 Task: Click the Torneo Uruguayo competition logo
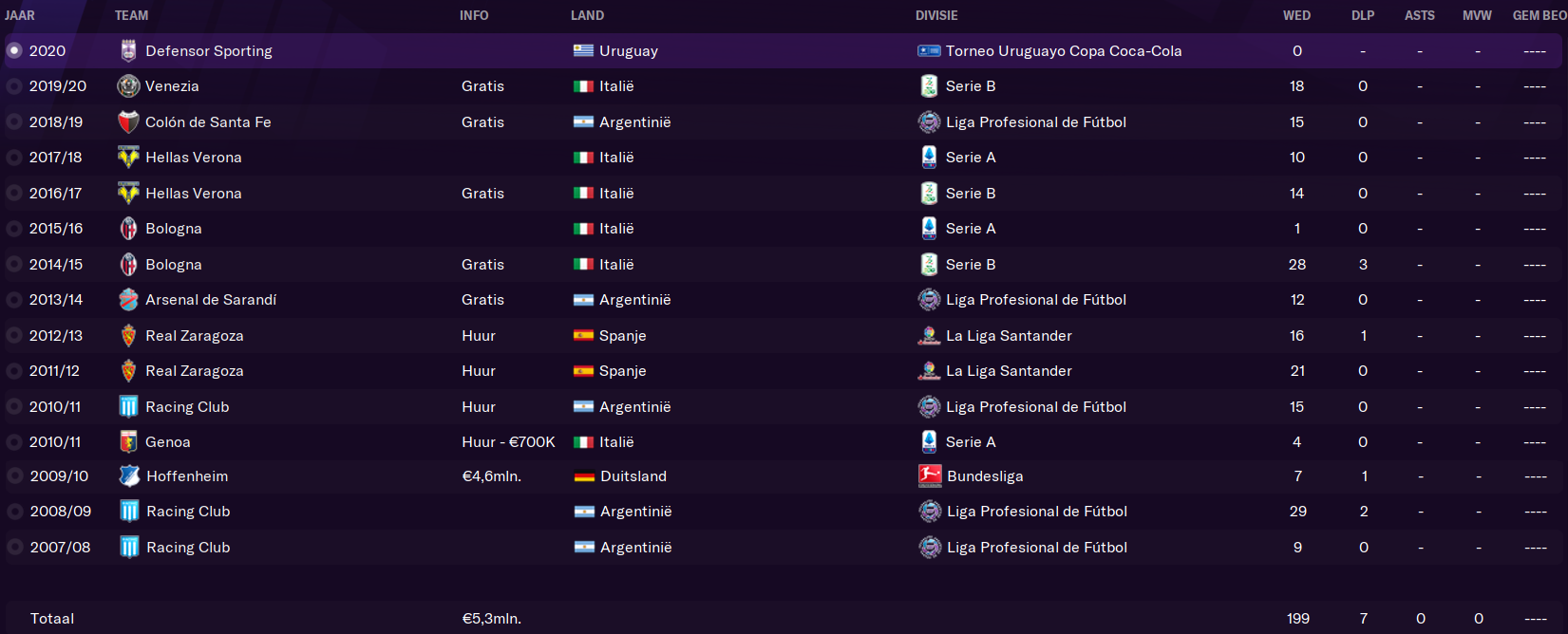click(929, 51)
